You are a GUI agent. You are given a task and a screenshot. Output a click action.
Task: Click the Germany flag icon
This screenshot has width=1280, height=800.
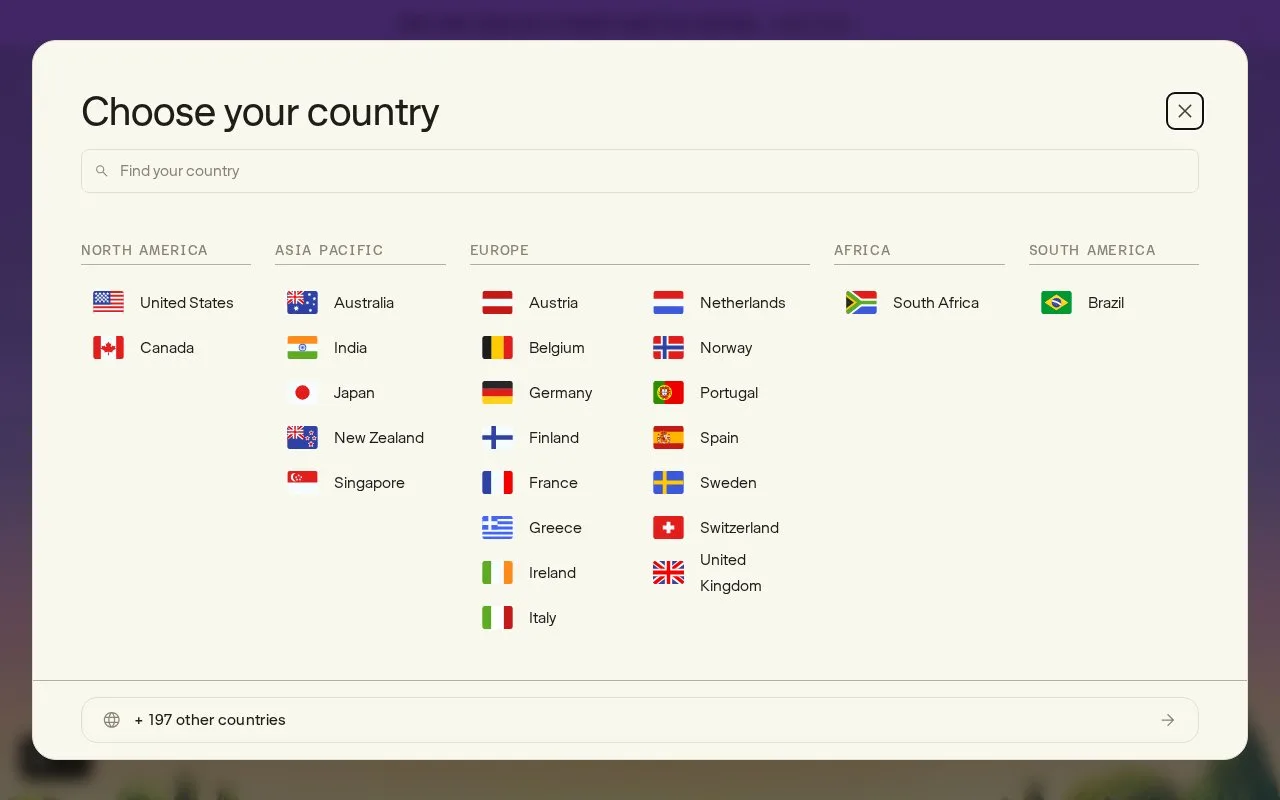point(497,392)
